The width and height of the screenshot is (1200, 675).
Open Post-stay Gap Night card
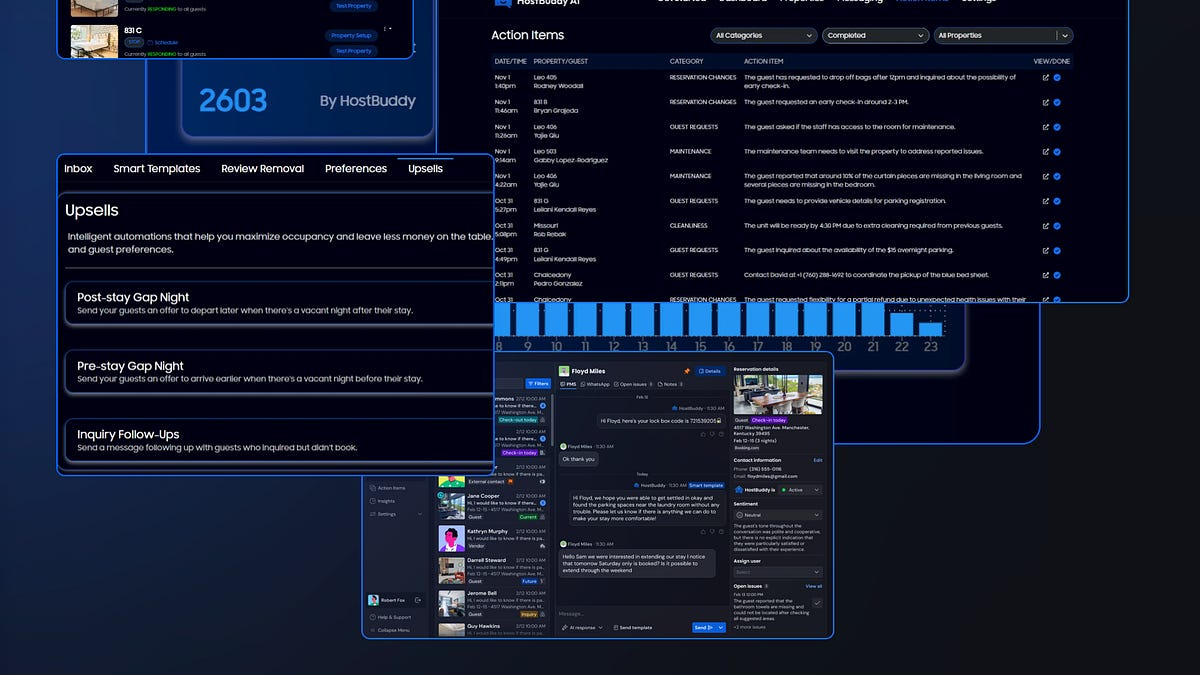click(279, 303)
